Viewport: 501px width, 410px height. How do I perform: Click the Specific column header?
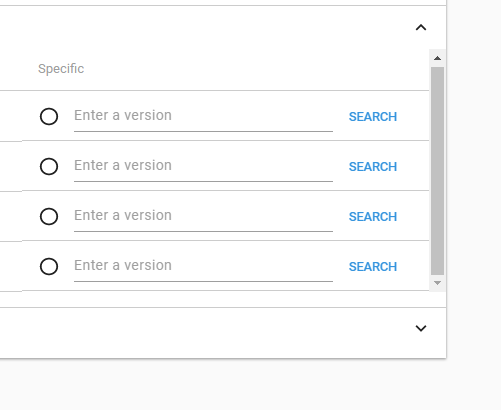61,69
